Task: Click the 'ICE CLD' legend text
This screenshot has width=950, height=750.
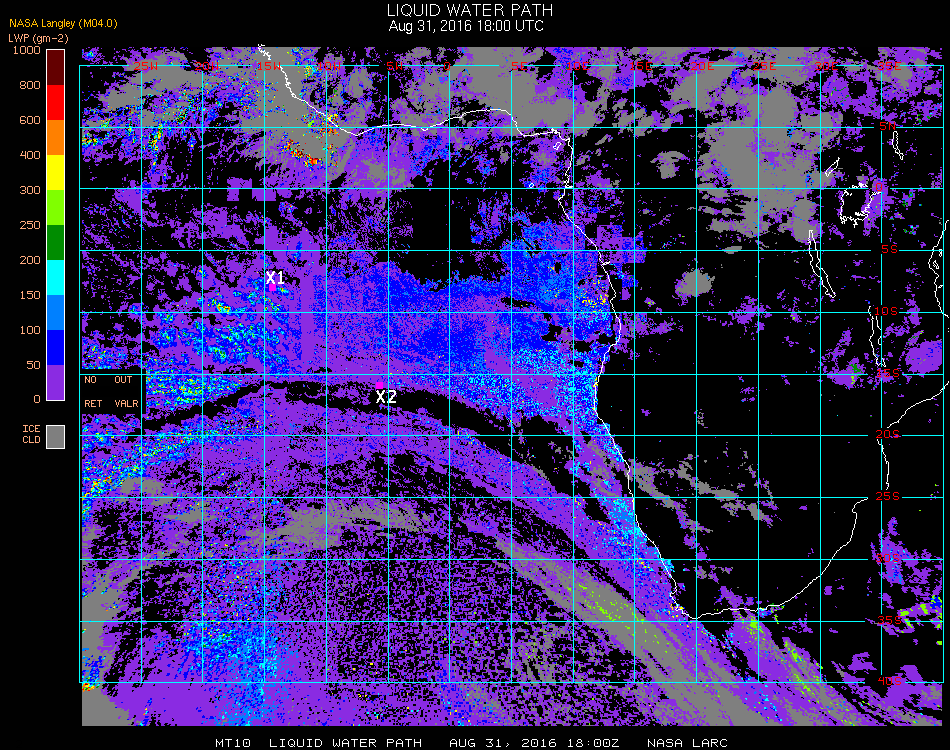Action: pos(32,434)
